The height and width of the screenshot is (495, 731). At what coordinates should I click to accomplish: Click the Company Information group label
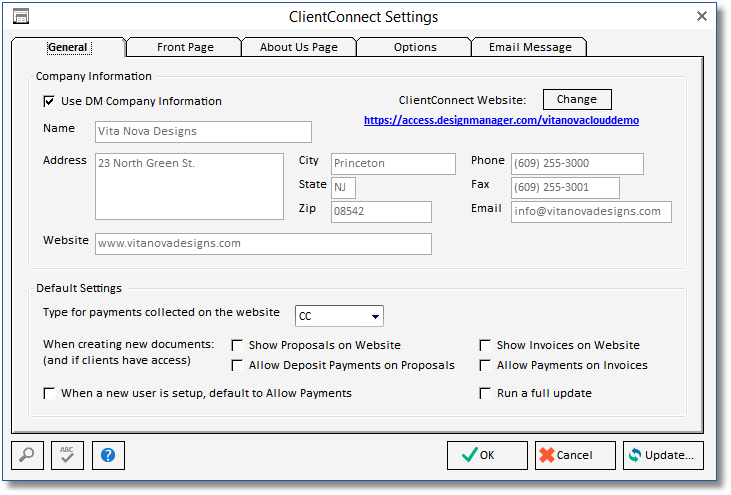pos(94,76)
